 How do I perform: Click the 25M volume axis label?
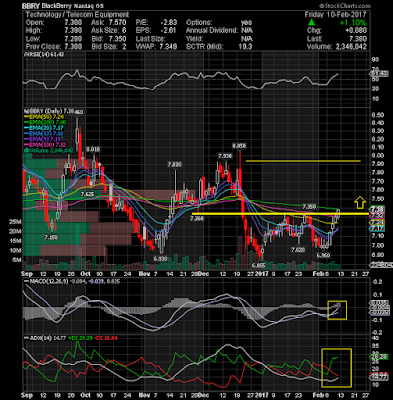pos(14,222)
